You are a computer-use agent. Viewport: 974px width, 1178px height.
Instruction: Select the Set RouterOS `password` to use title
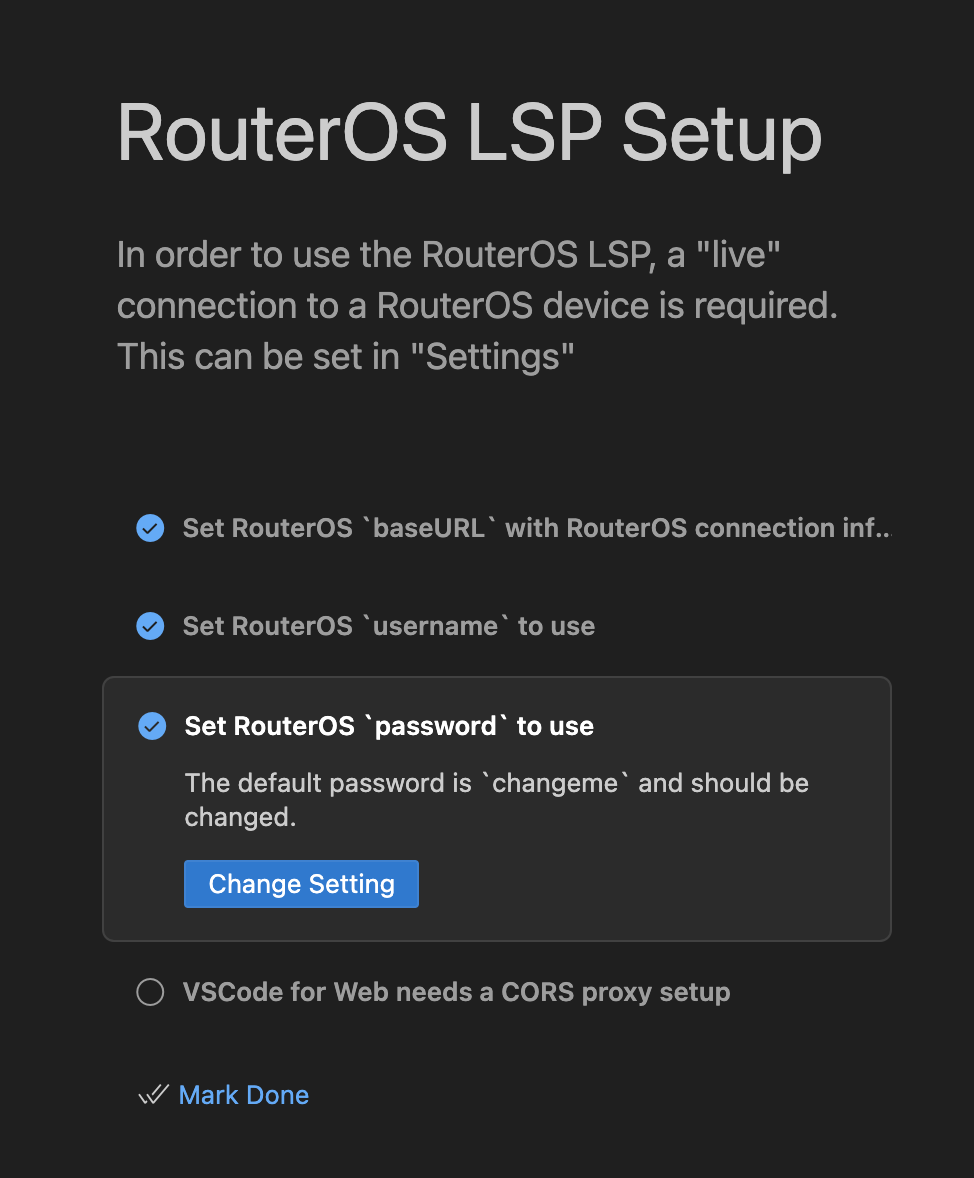[x=389, y=726]
